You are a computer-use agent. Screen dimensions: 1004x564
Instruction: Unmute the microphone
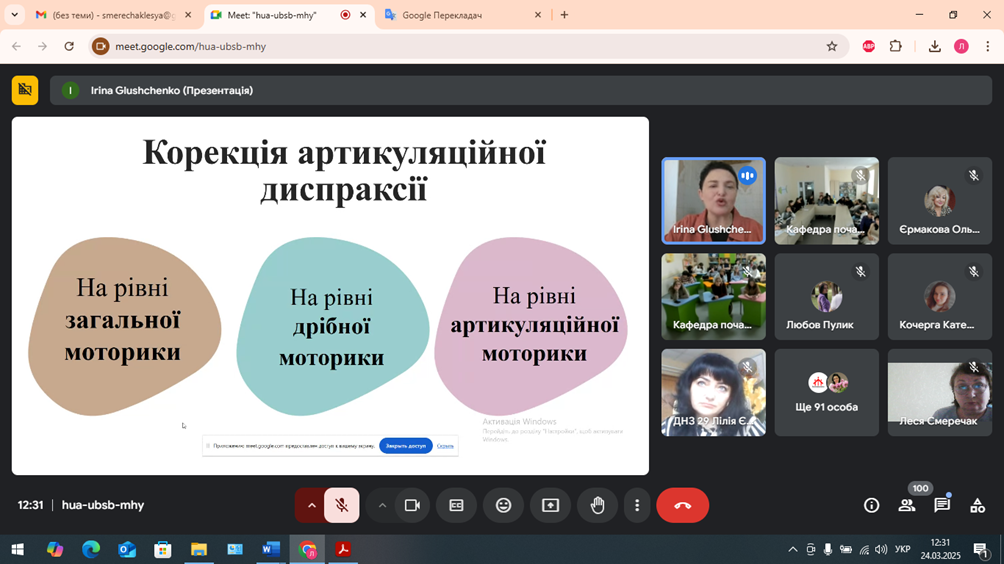point(342,506)
